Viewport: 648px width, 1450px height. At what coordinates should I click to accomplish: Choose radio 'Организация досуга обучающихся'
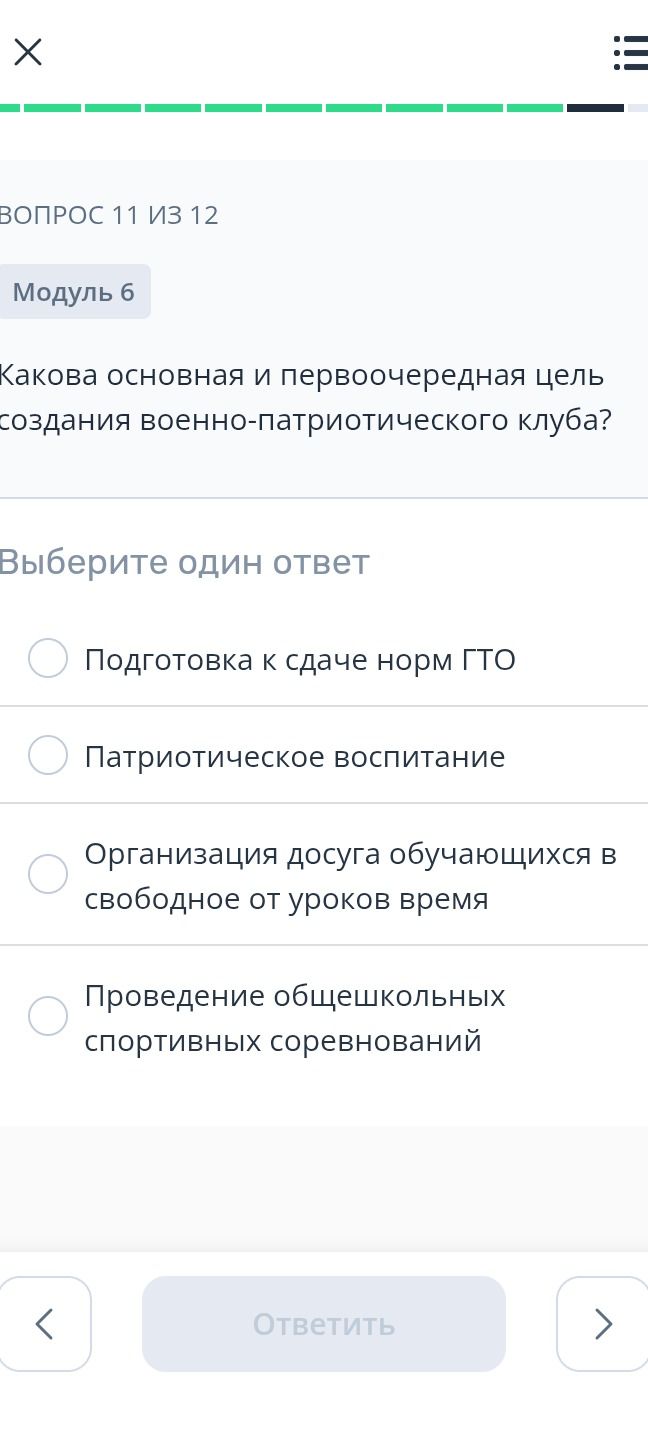(48, 874)
